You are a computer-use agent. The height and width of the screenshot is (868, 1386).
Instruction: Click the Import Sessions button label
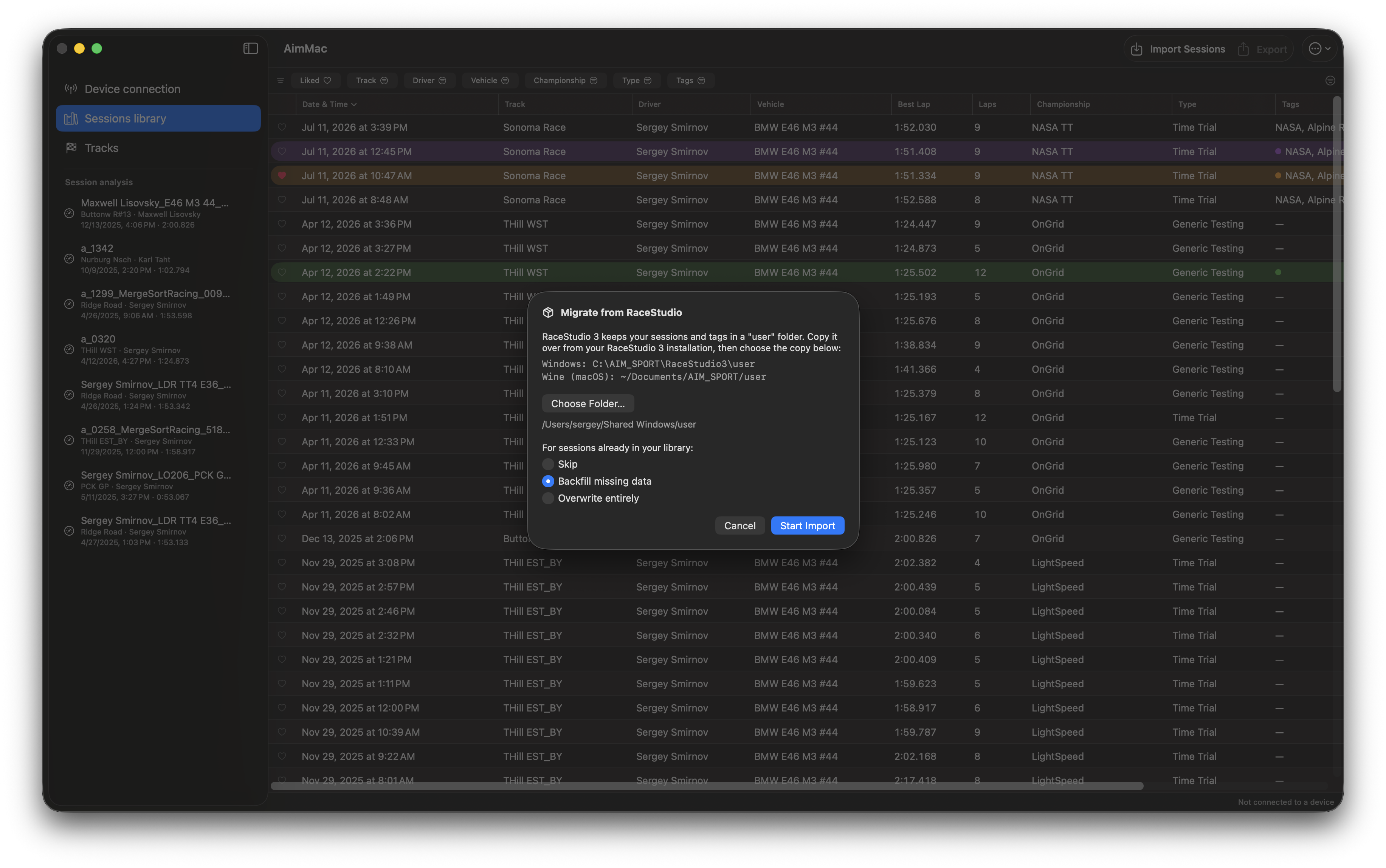[1188, 50]
